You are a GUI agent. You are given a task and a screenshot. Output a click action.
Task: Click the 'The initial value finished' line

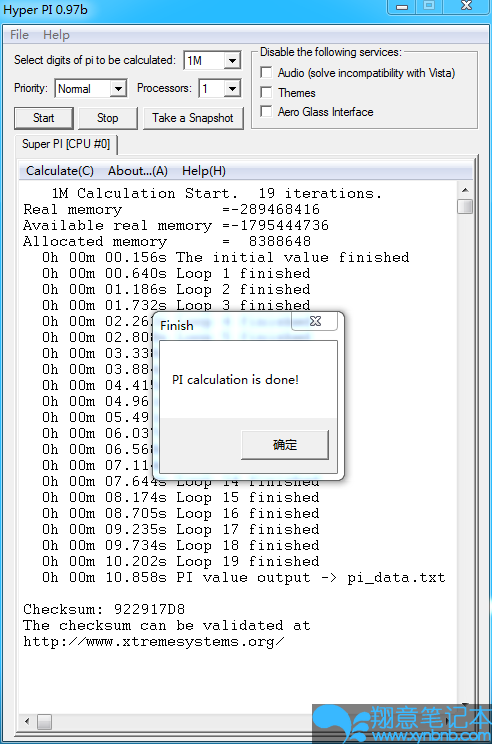(x=225, y=257)
